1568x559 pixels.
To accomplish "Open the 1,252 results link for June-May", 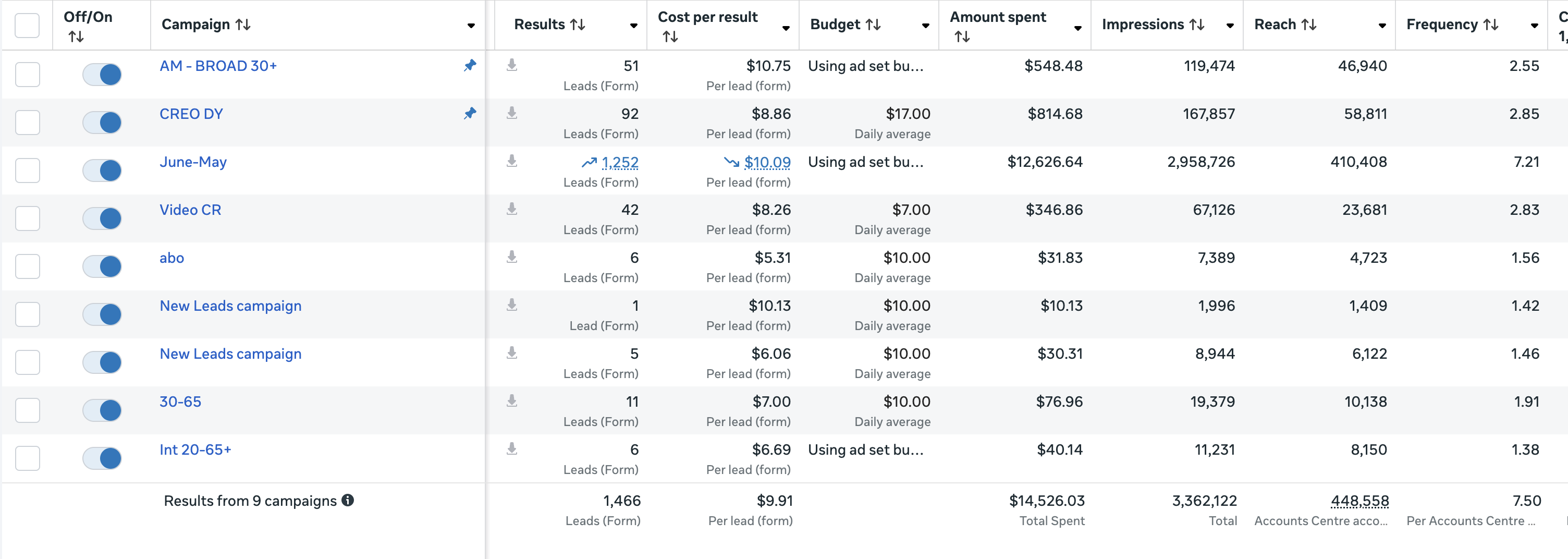I will 620,163.
